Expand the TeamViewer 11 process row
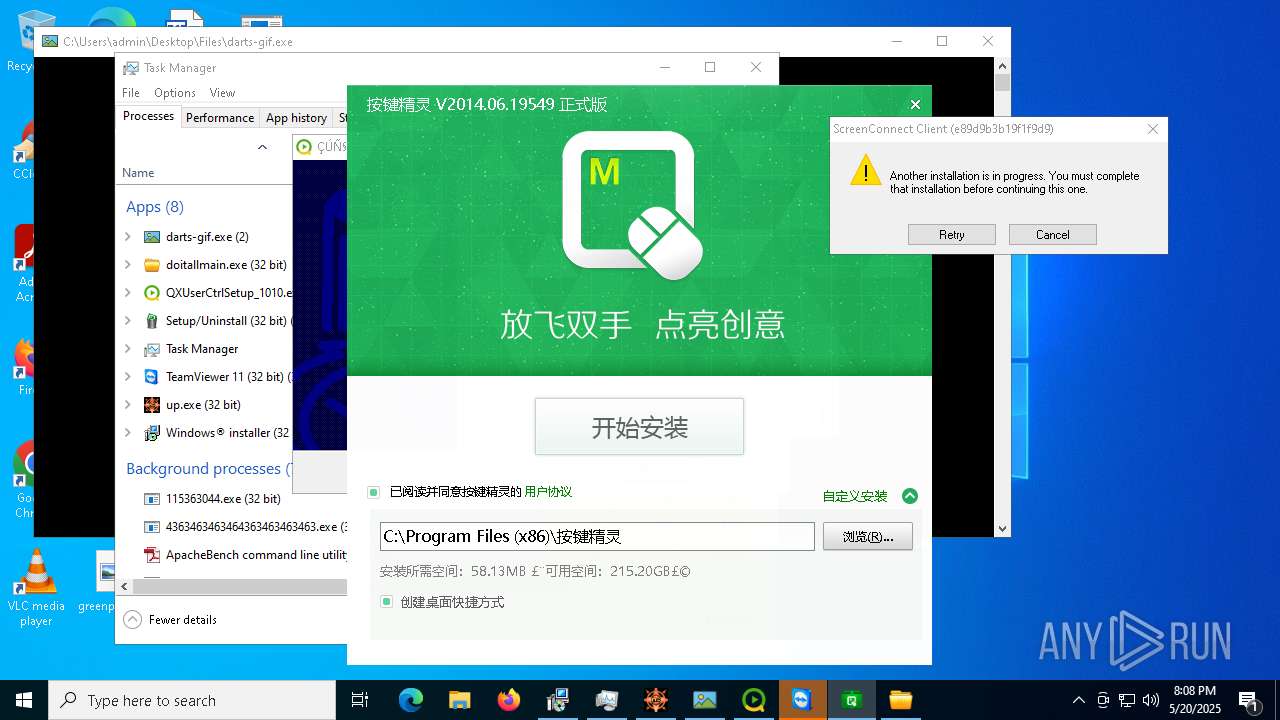The image size is (1280, 720). coord(128,377)
